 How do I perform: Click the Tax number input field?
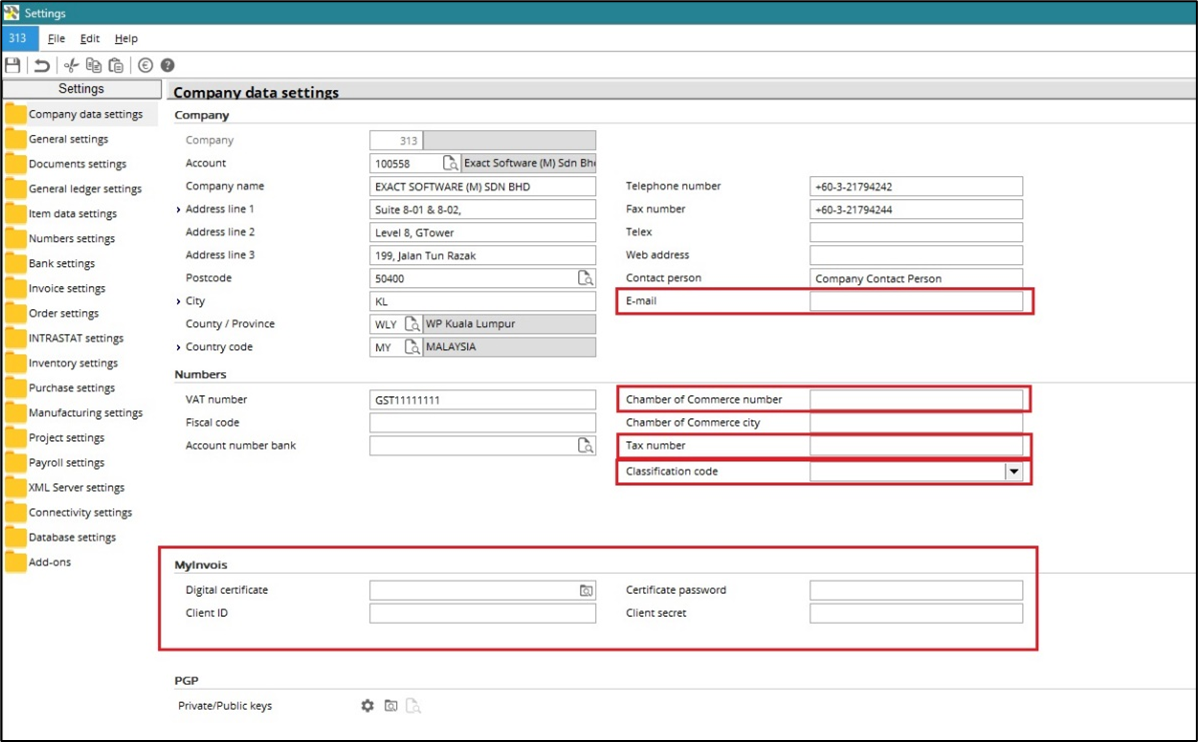click(x=915, y=446)
